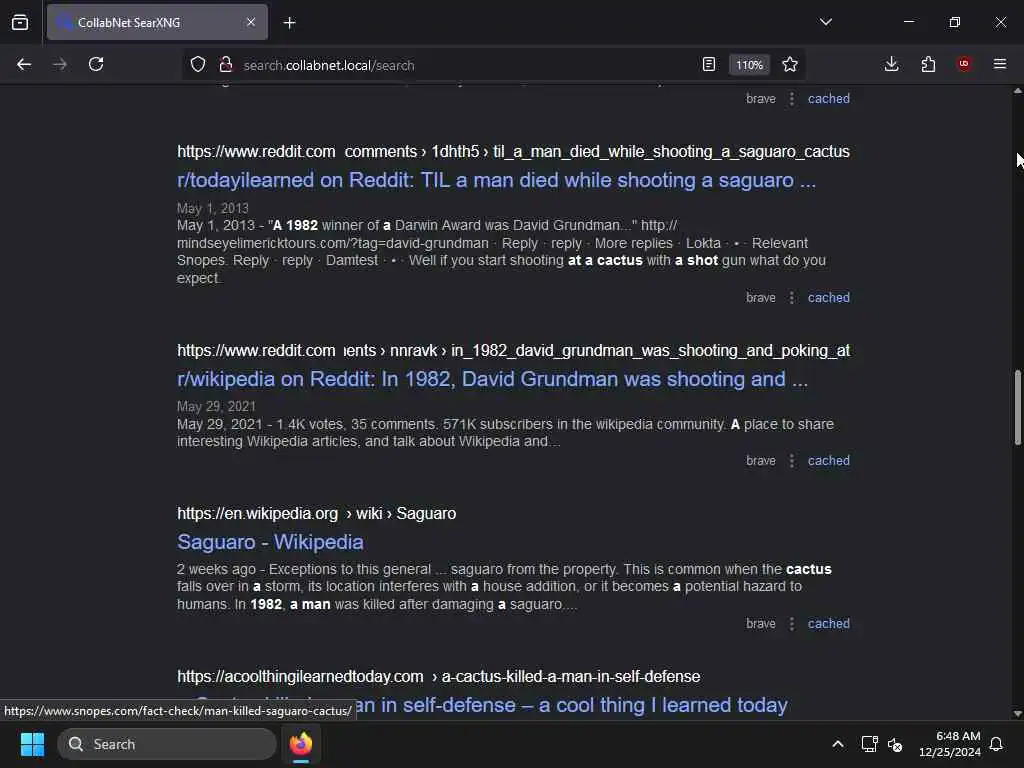Click the page's vertical scrollbar thumb

tap(1017, 408)
